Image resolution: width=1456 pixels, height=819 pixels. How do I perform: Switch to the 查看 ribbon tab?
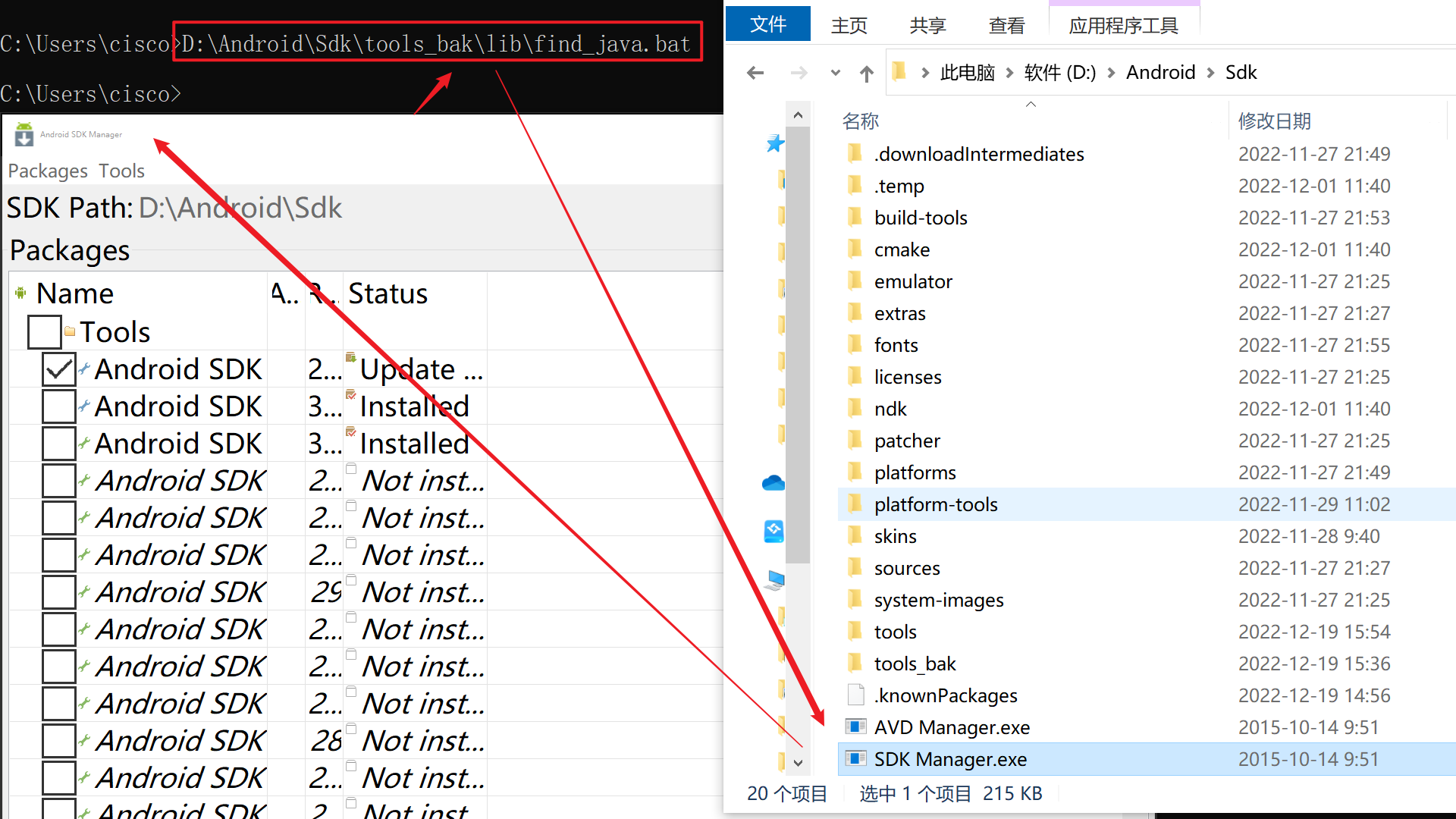click(1006, 26)
